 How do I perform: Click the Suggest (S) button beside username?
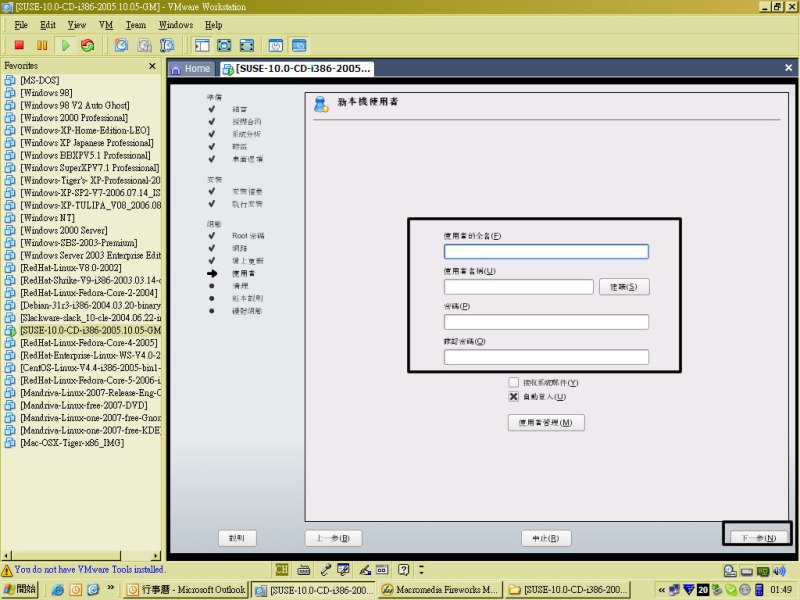pyautogui.click(x=624, y=287)
